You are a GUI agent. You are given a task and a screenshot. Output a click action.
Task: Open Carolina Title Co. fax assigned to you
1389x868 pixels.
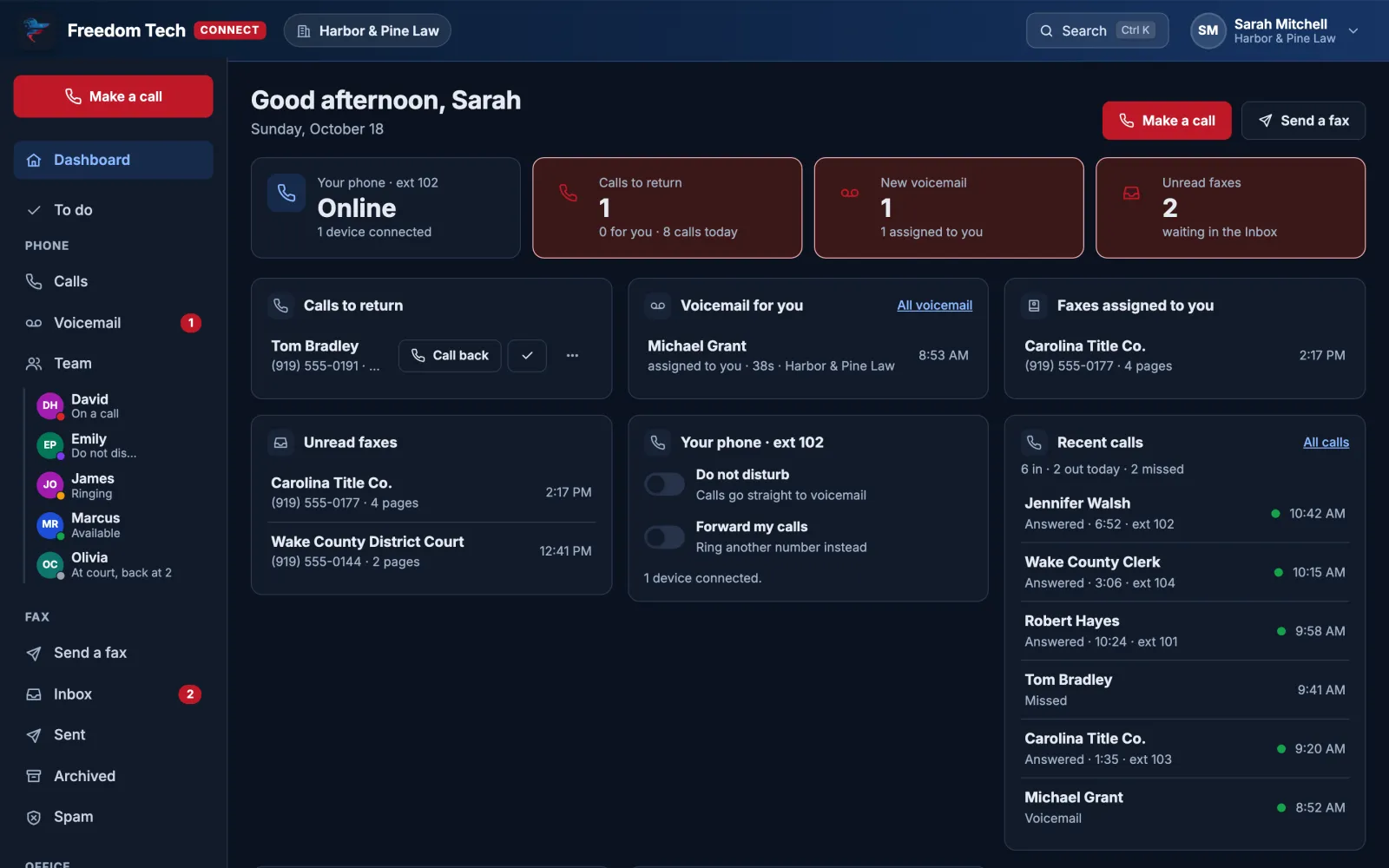(1185, 356)
